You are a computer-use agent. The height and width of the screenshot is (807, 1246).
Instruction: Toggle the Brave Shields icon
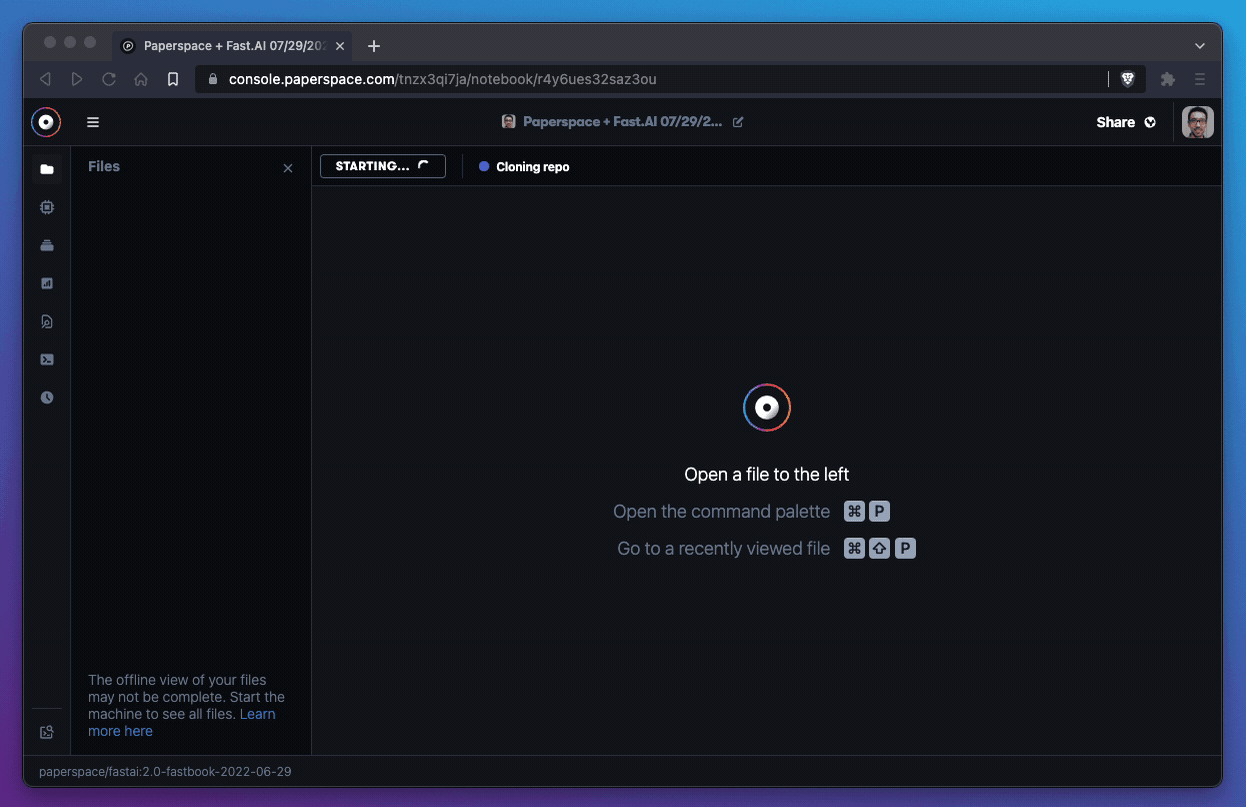(1127, 79)
